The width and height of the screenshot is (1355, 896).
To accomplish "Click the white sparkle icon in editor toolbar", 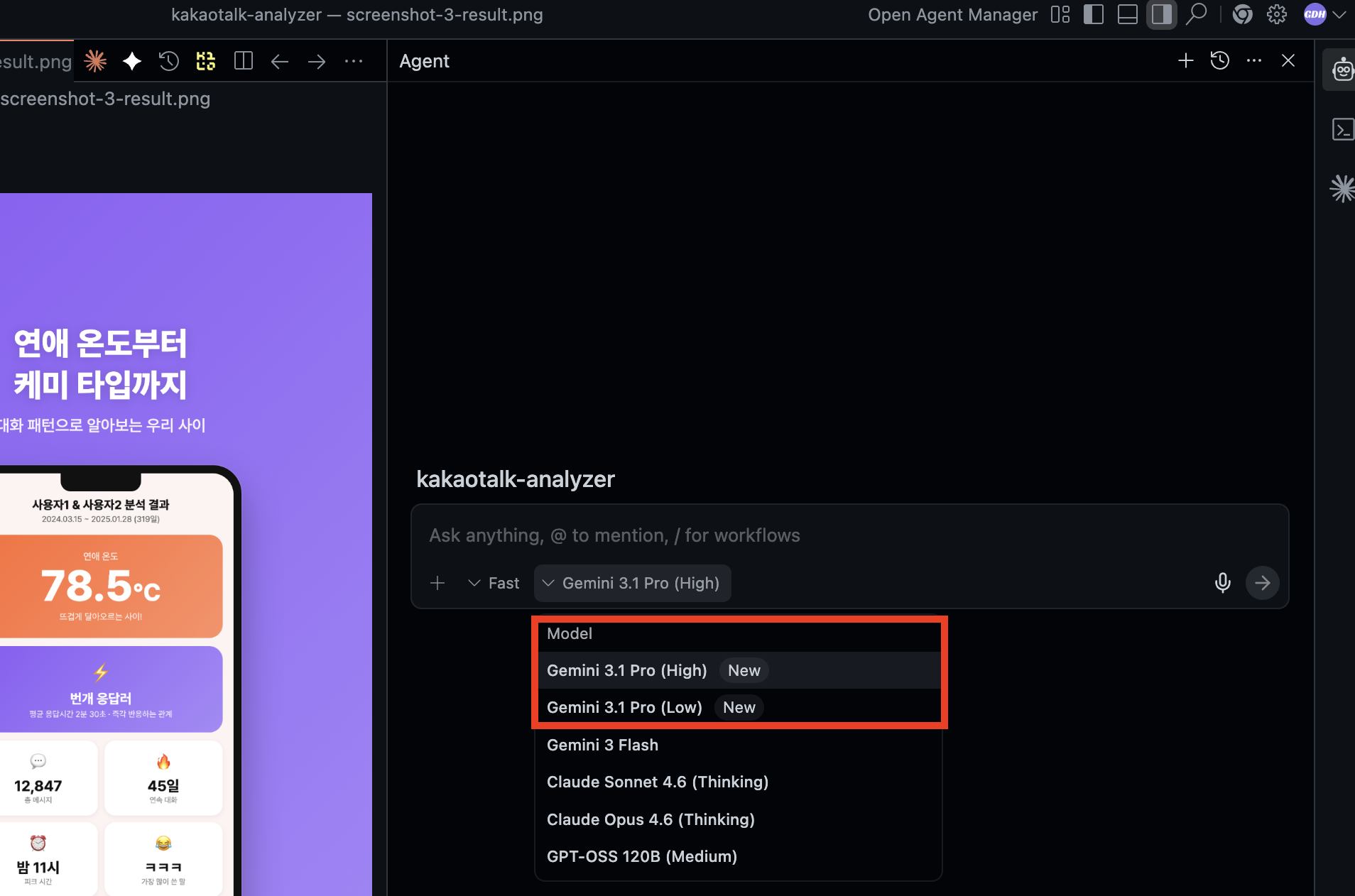I will pos(132,61).
